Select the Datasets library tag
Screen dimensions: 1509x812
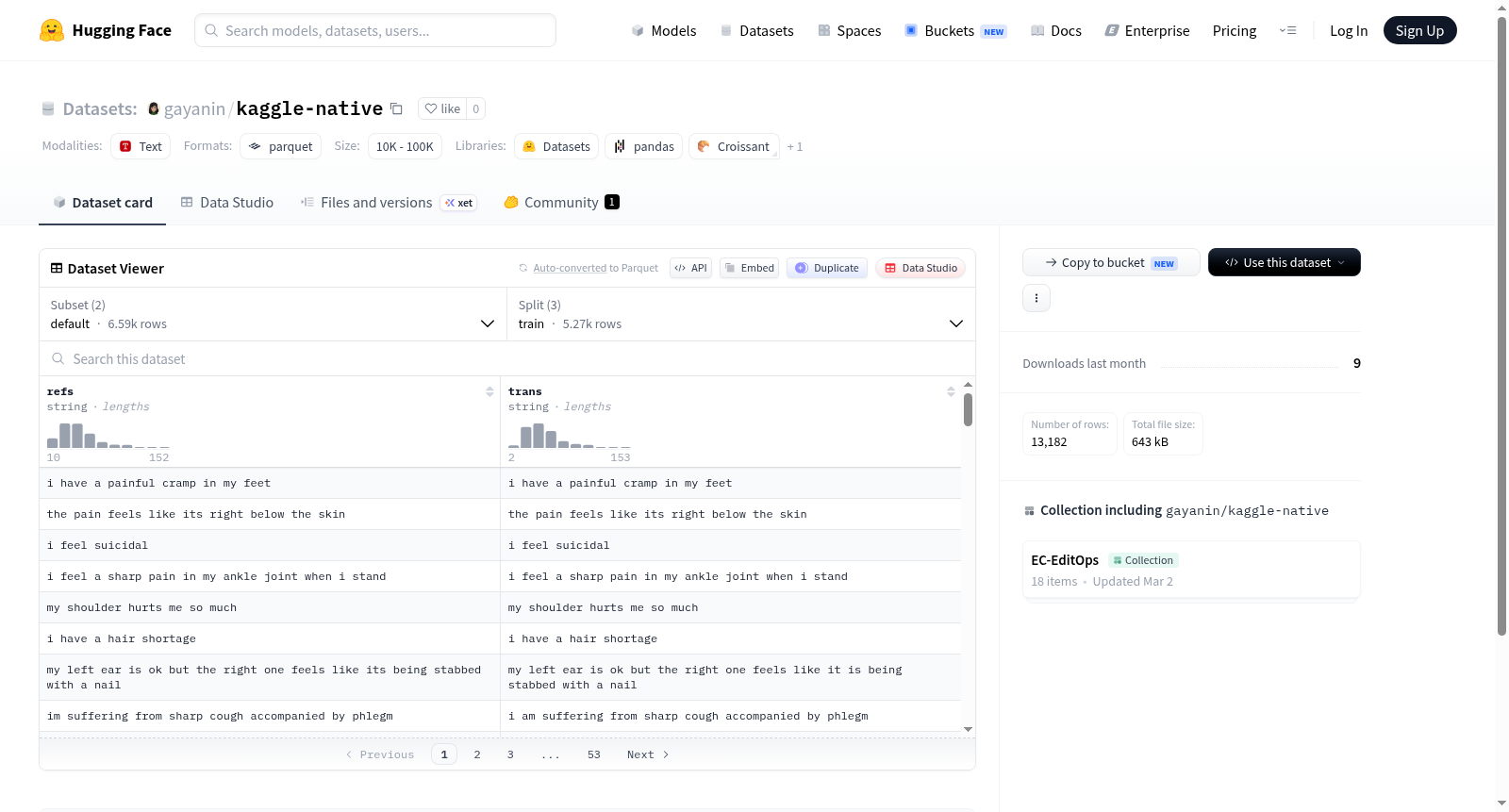556,146
